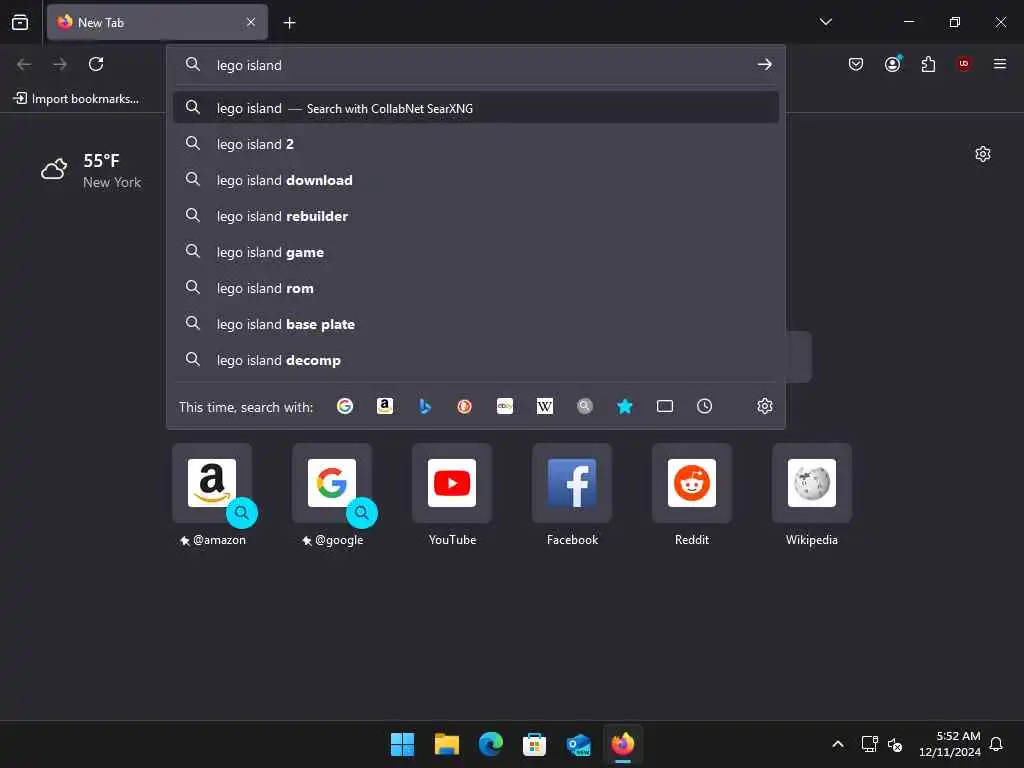Search history via the clock icon
The image size is (1024, 768).
pos(705,406)
